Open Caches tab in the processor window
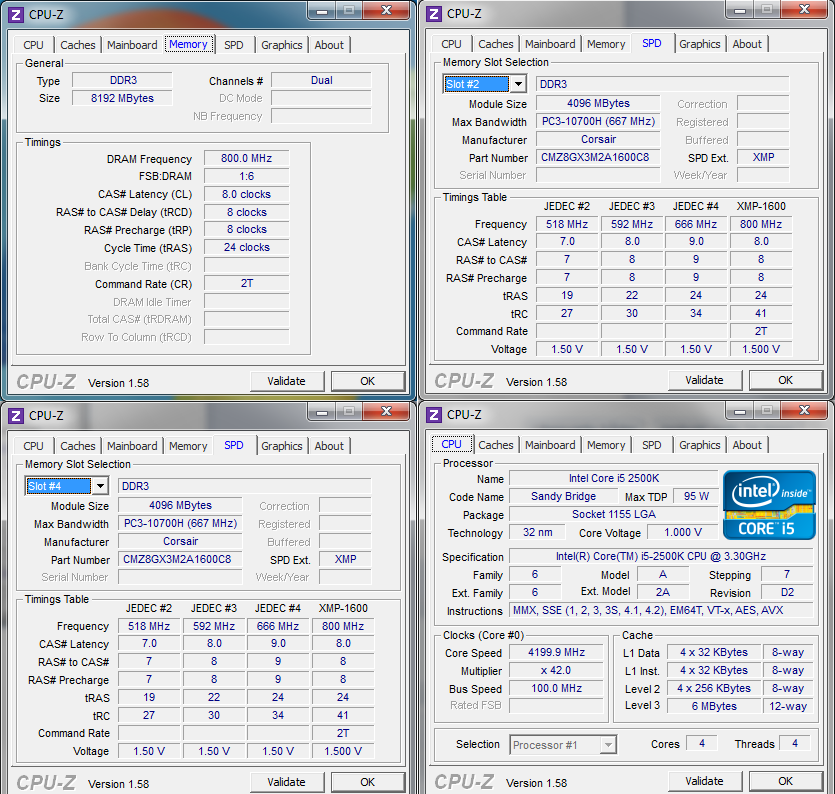 (x=496, y=445)
